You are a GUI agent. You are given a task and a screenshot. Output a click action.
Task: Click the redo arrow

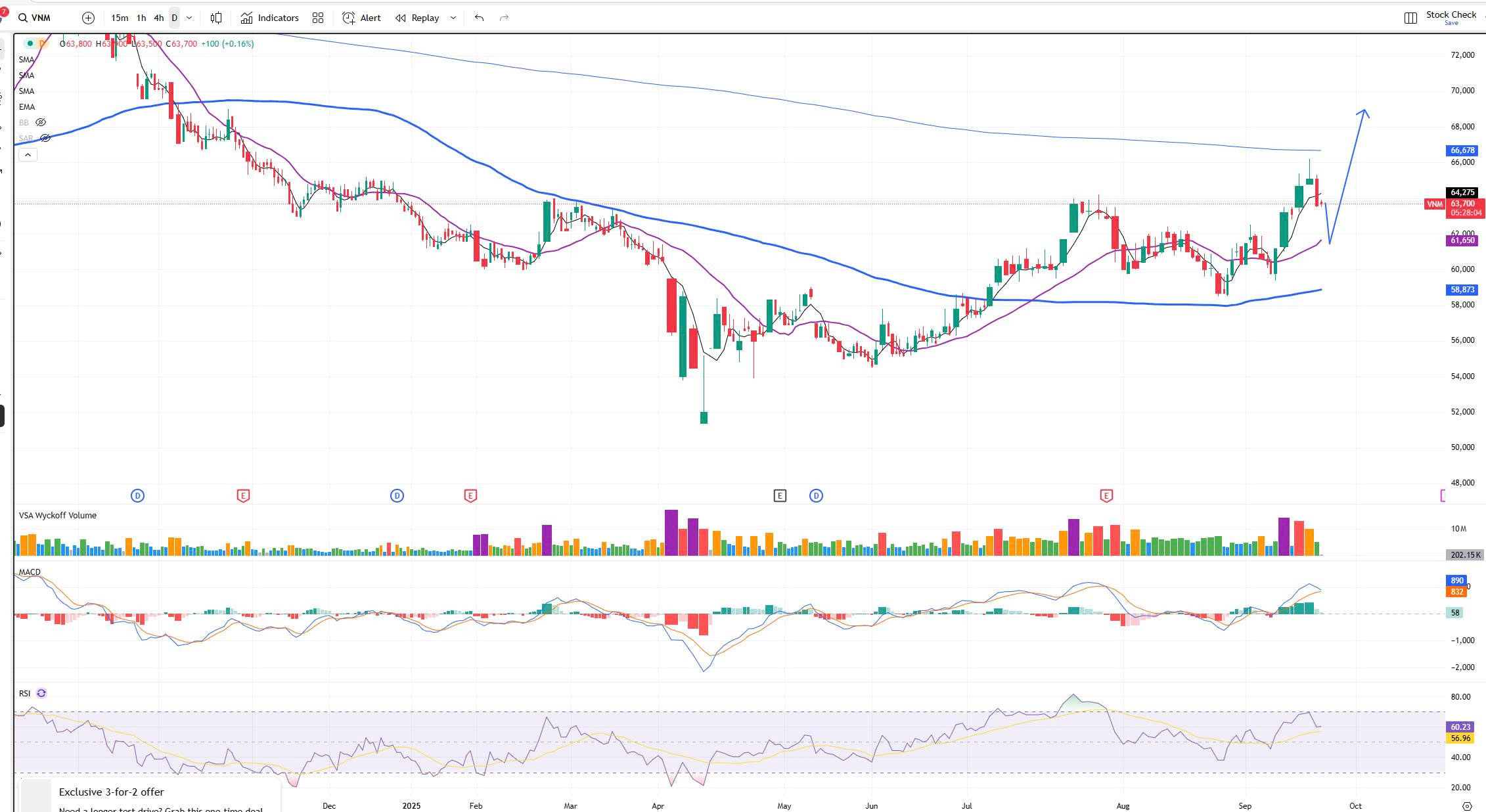click(x=504, y=18)
